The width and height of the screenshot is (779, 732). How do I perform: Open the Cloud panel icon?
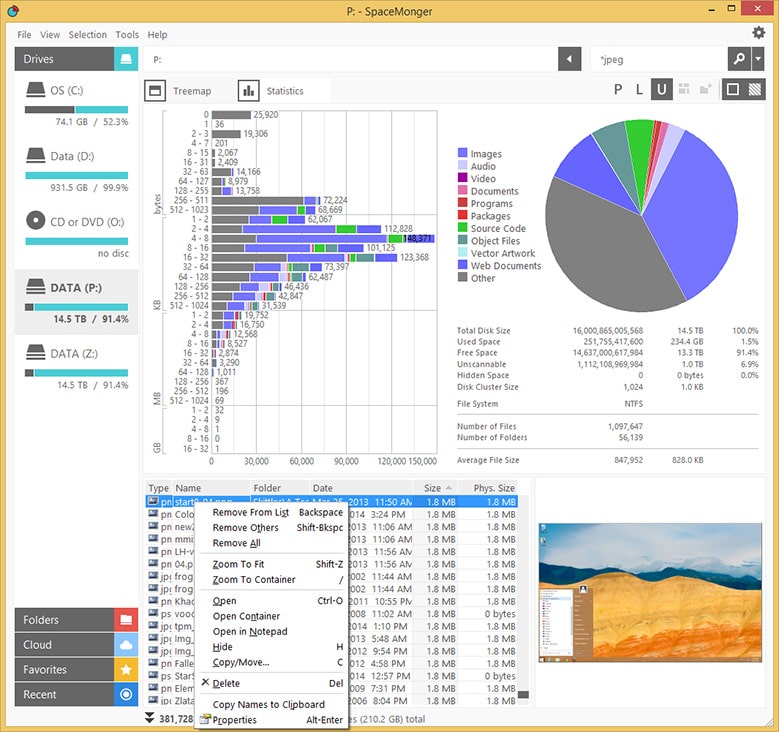126,645
